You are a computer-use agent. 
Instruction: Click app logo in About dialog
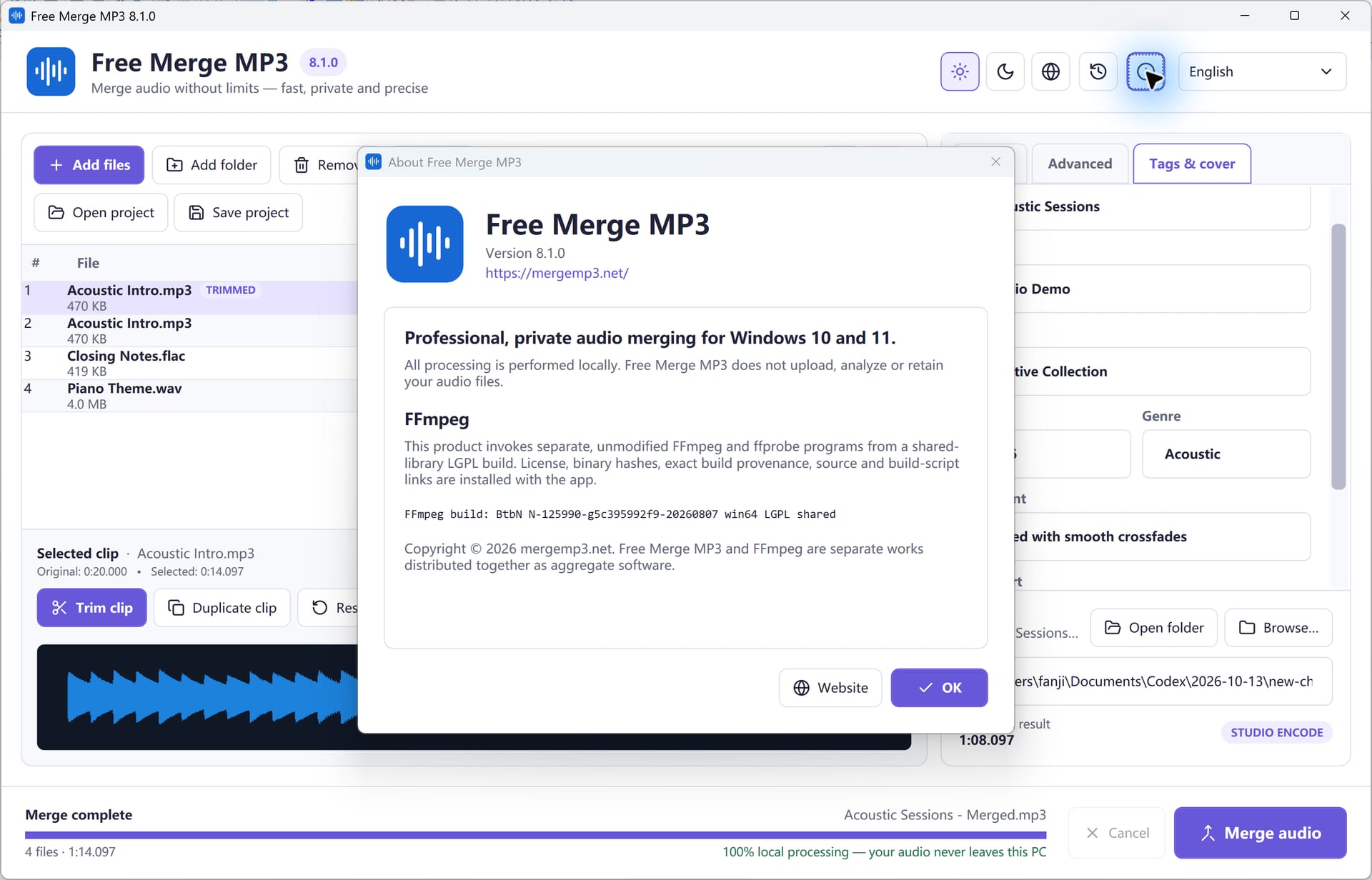point(424,244)
